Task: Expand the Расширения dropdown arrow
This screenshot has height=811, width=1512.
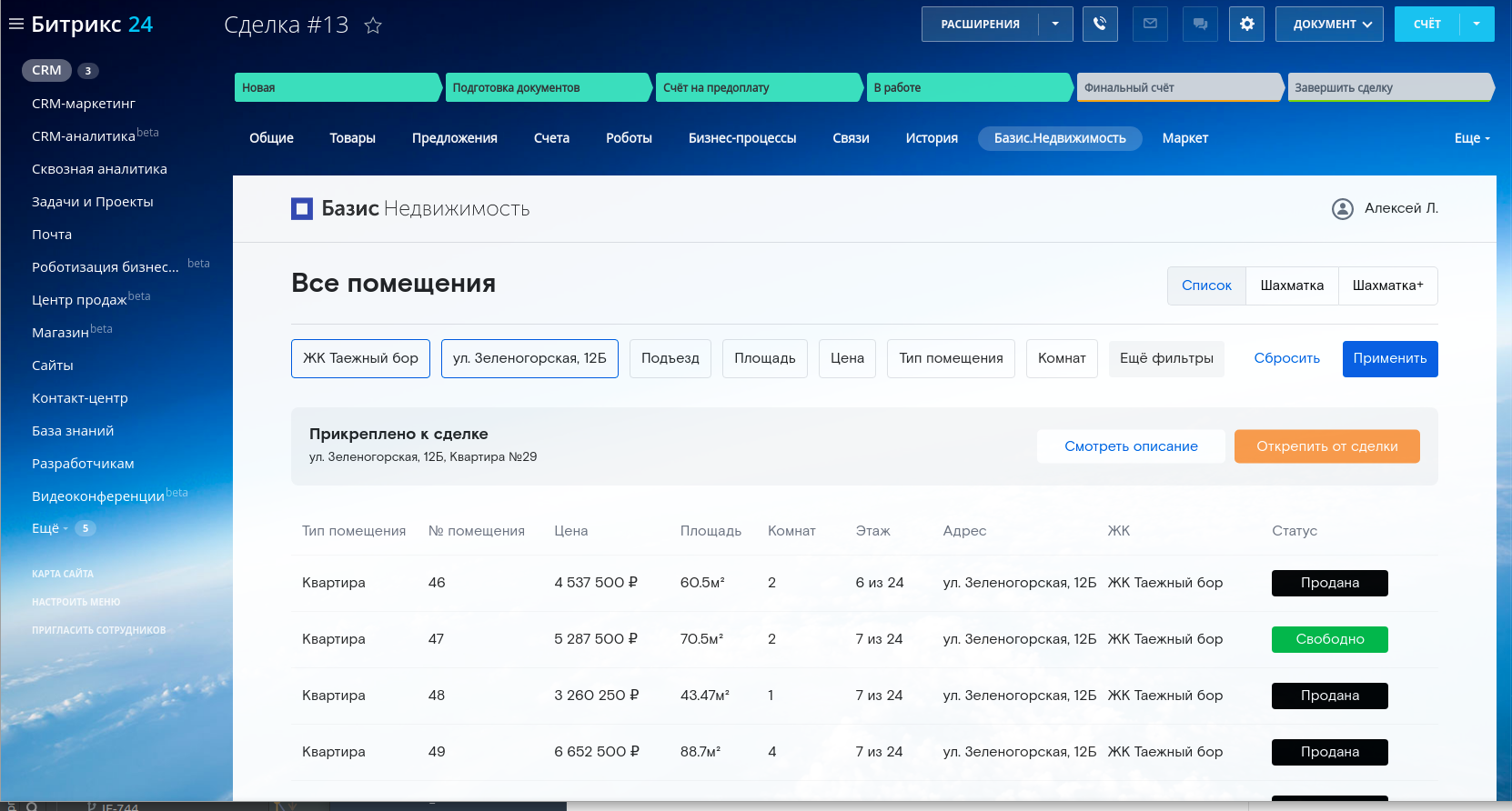Action: coord(1055,25)
